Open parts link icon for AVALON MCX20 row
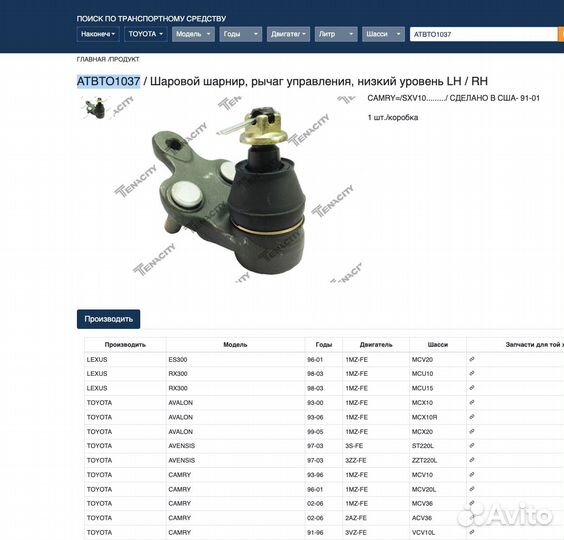 472,431
